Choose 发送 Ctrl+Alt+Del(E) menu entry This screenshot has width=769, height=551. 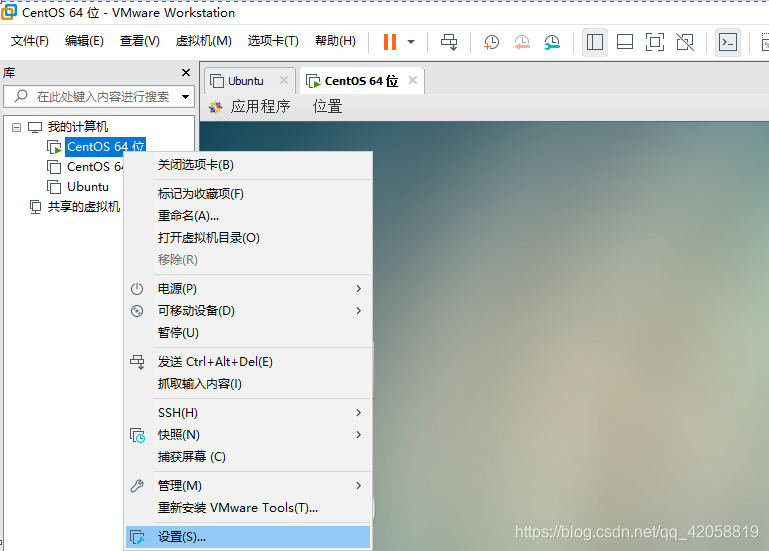click(248, 362)
